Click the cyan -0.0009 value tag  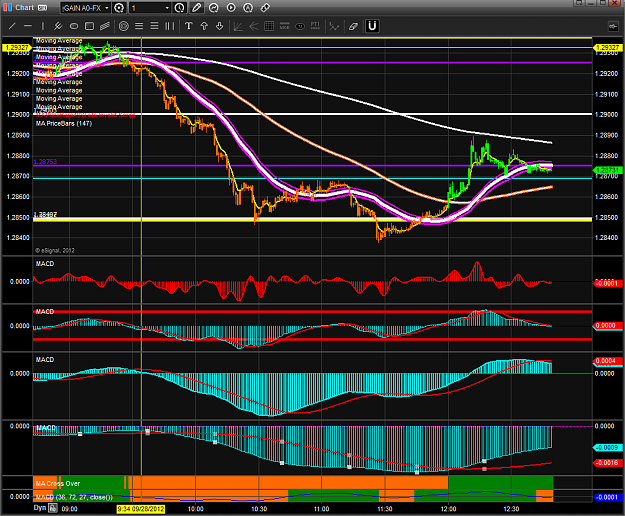click(607, 447)
